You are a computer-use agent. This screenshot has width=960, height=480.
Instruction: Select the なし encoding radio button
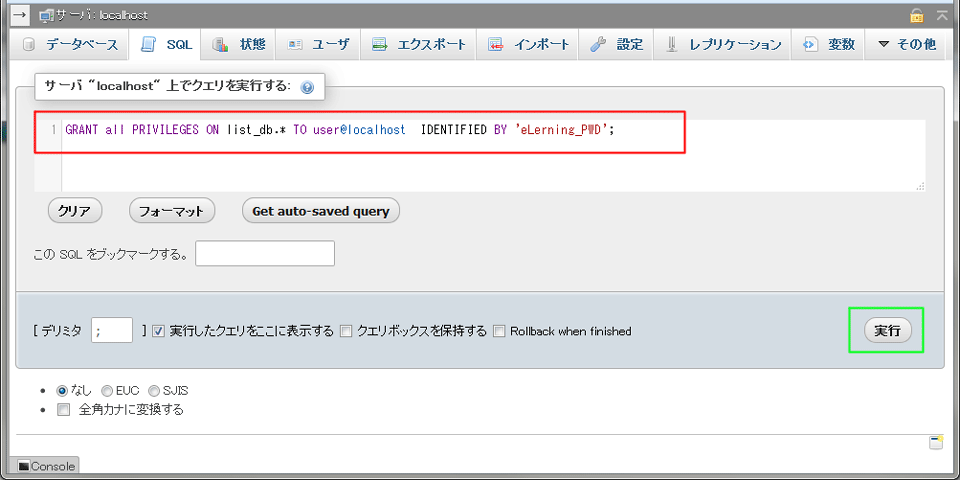62,391
